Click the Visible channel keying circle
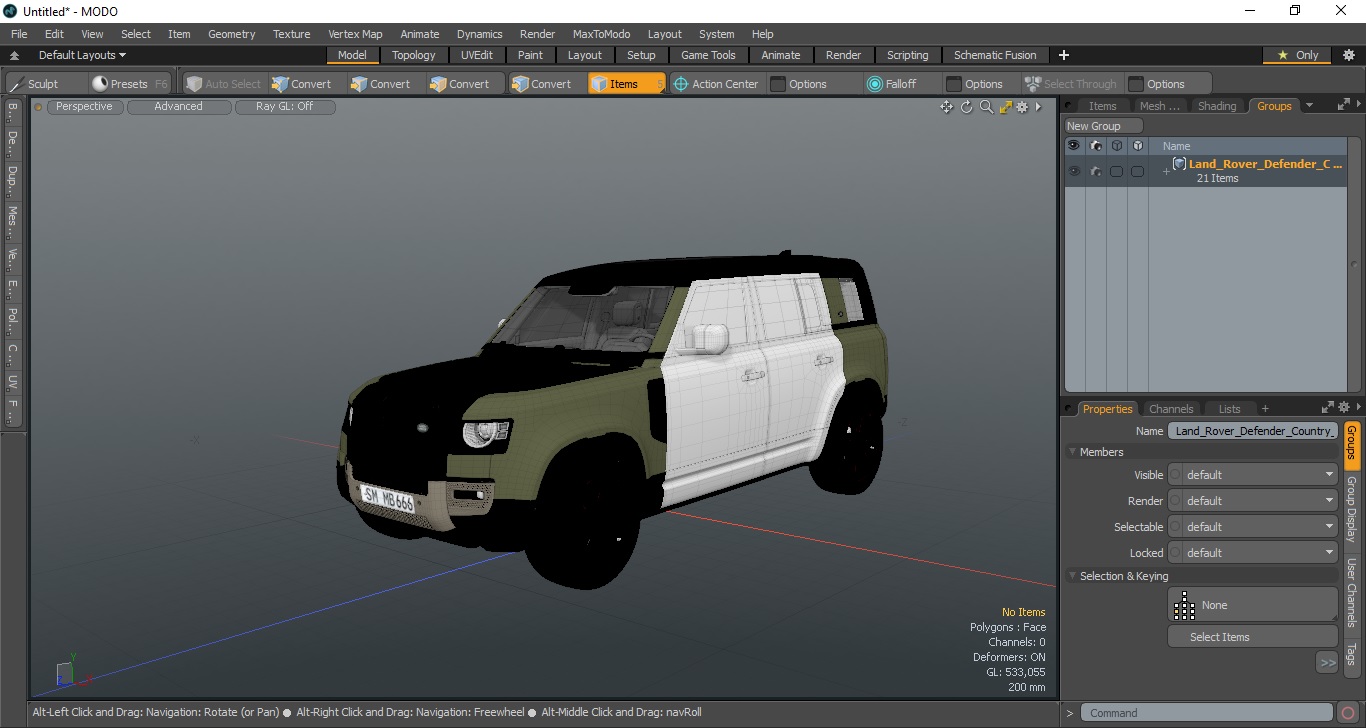Viewport: 1366px width, 728px height. [1175, 475]
